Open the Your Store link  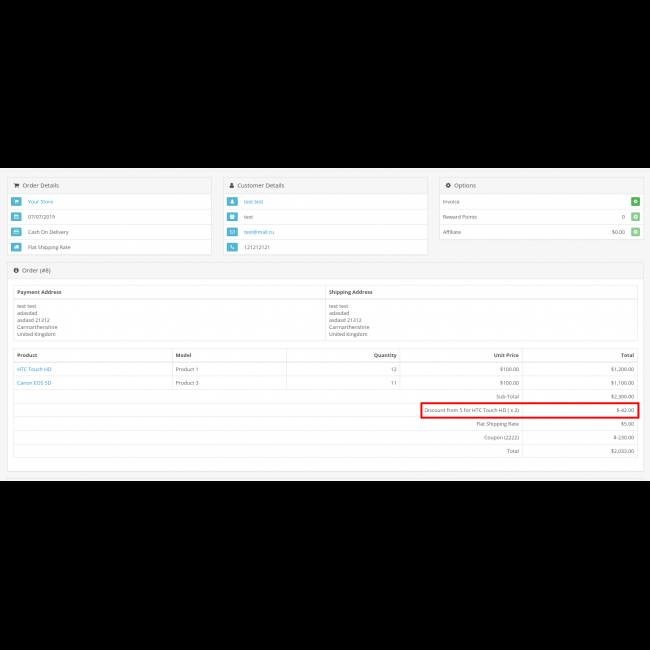40,201
